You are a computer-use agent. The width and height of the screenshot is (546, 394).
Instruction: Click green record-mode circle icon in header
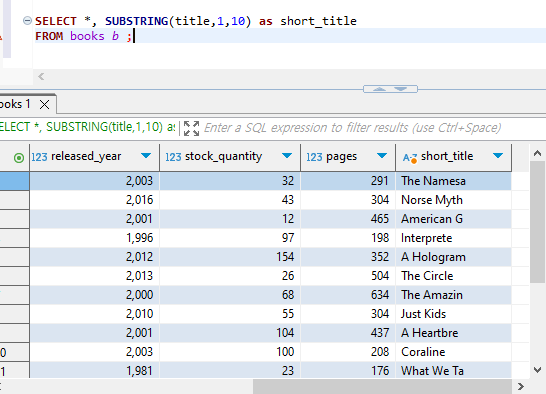19,158
